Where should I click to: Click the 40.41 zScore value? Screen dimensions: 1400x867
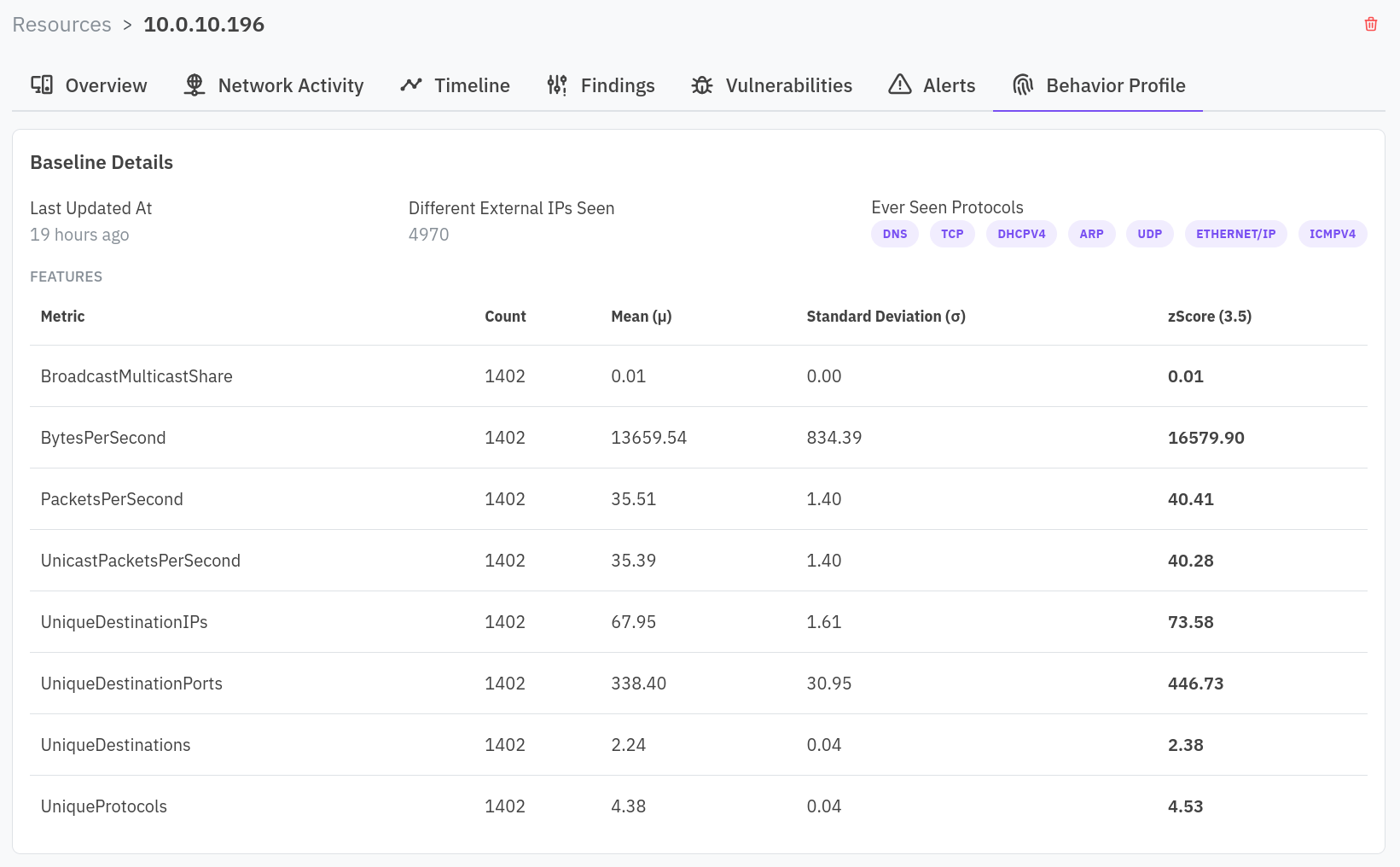(1191, 499)
